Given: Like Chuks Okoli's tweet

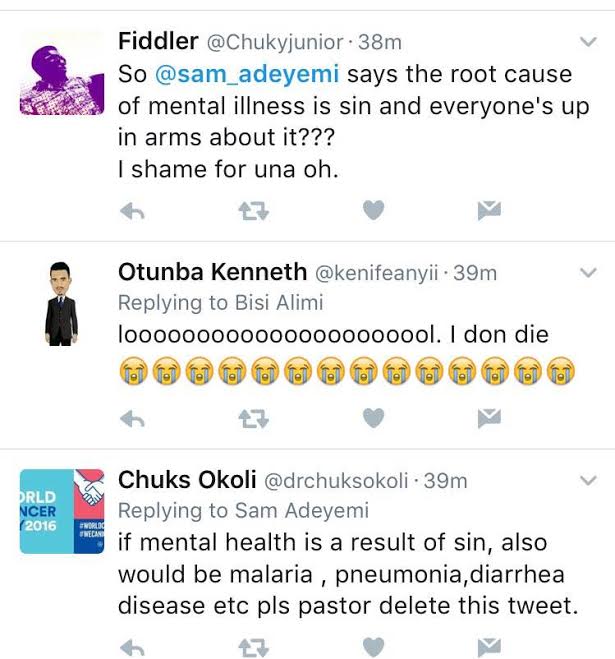Looking at the screenshot, I should pyautogui.click(x=372, y=646).
